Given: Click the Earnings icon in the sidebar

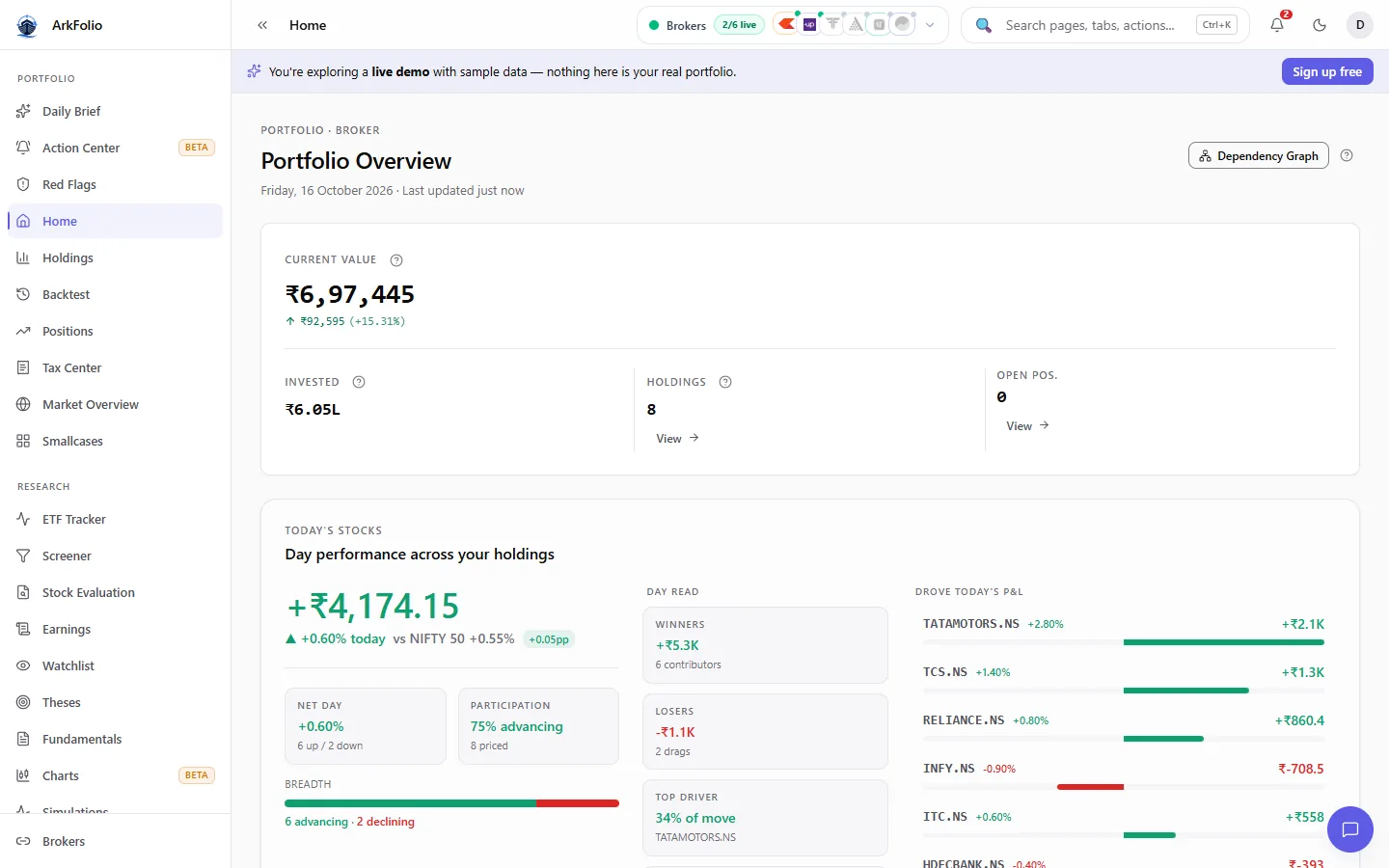Looking at the screenshot, I should (23, 629).
